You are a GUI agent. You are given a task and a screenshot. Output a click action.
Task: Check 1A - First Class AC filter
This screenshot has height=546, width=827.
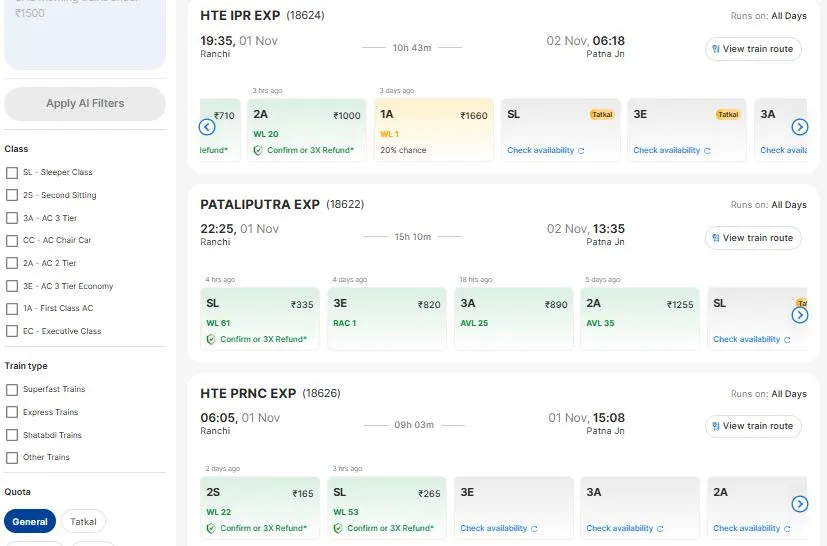coord(12,309)
